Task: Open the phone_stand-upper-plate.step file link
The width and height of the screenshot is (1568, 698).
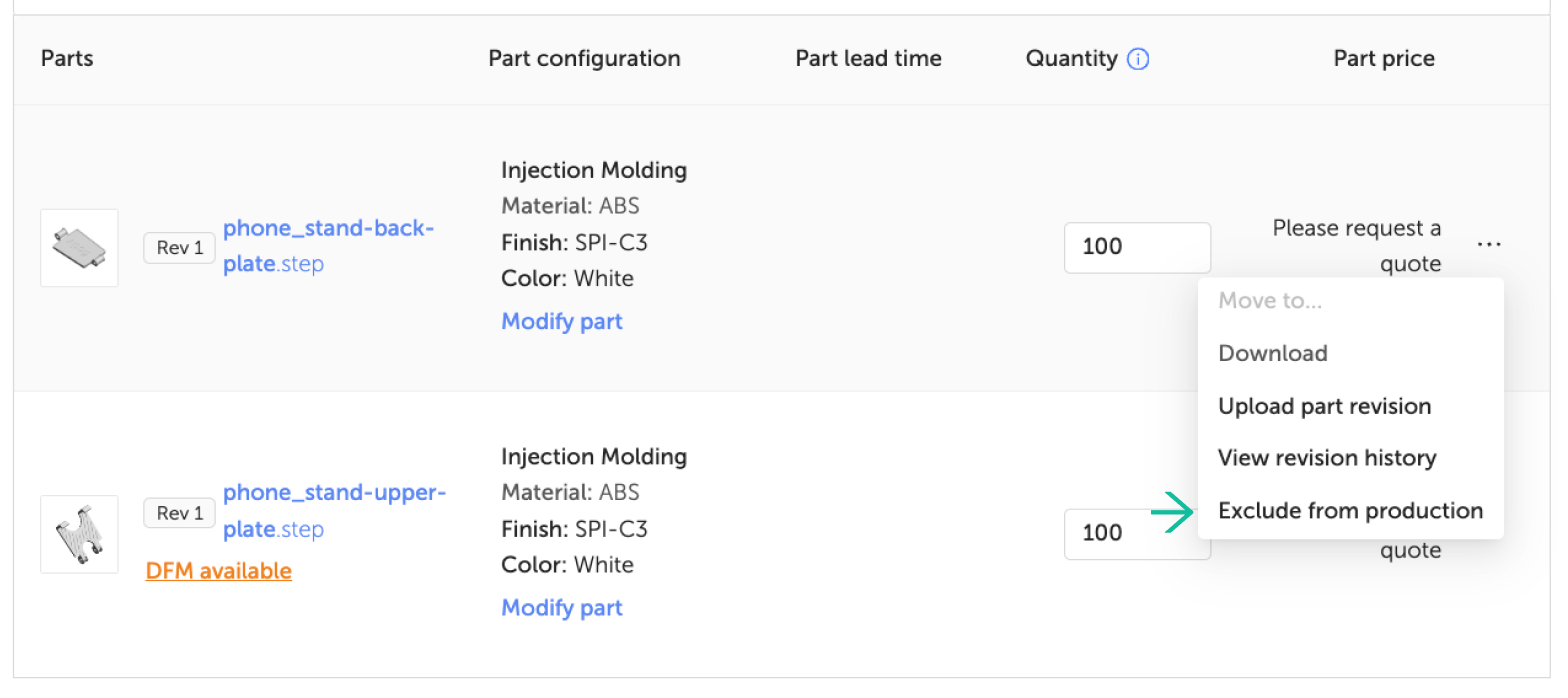Action: 333,510
